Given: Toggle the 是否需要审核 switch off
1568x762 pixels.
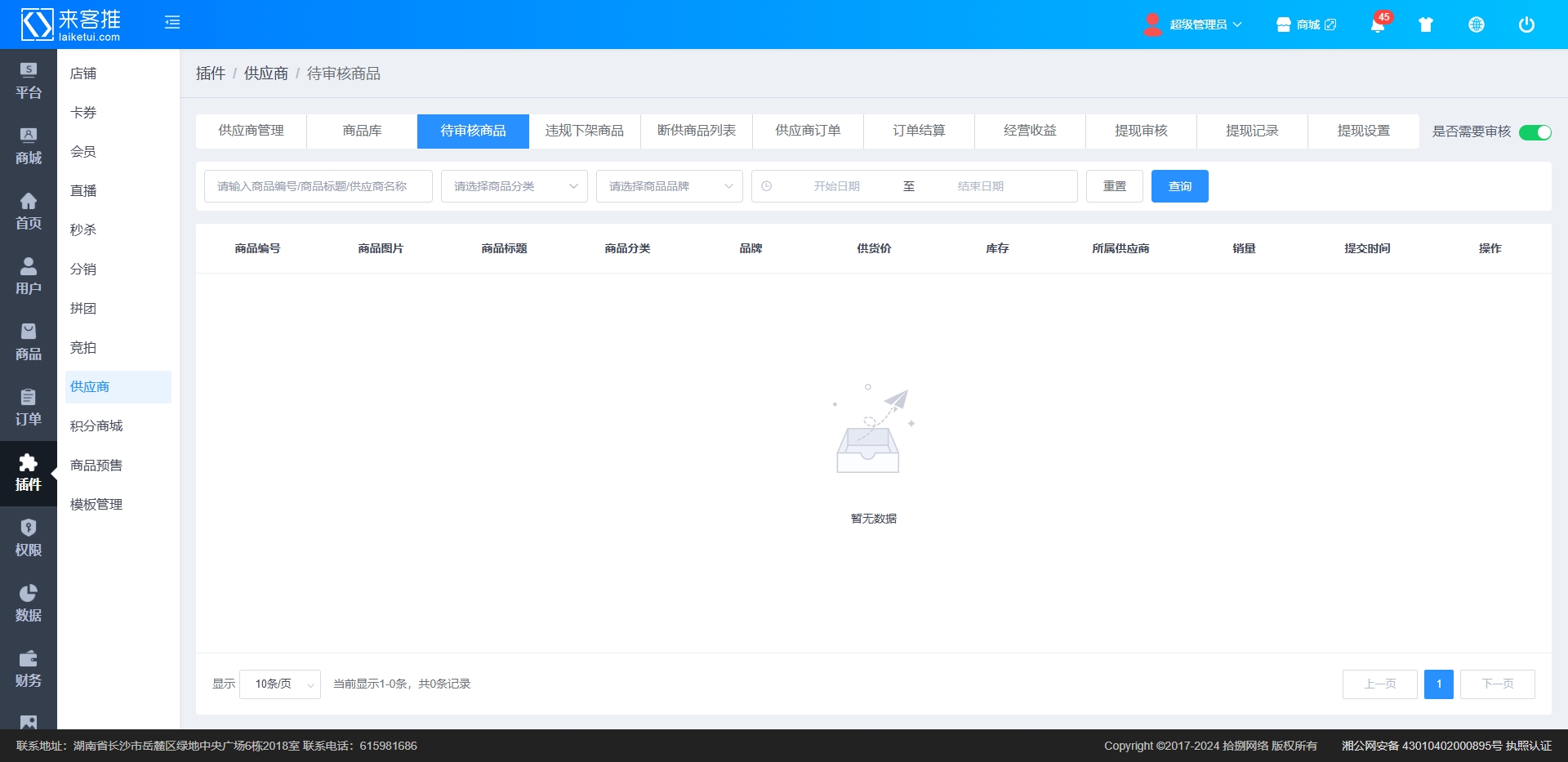Looking at the screenshot, I should click(1535, 132).
